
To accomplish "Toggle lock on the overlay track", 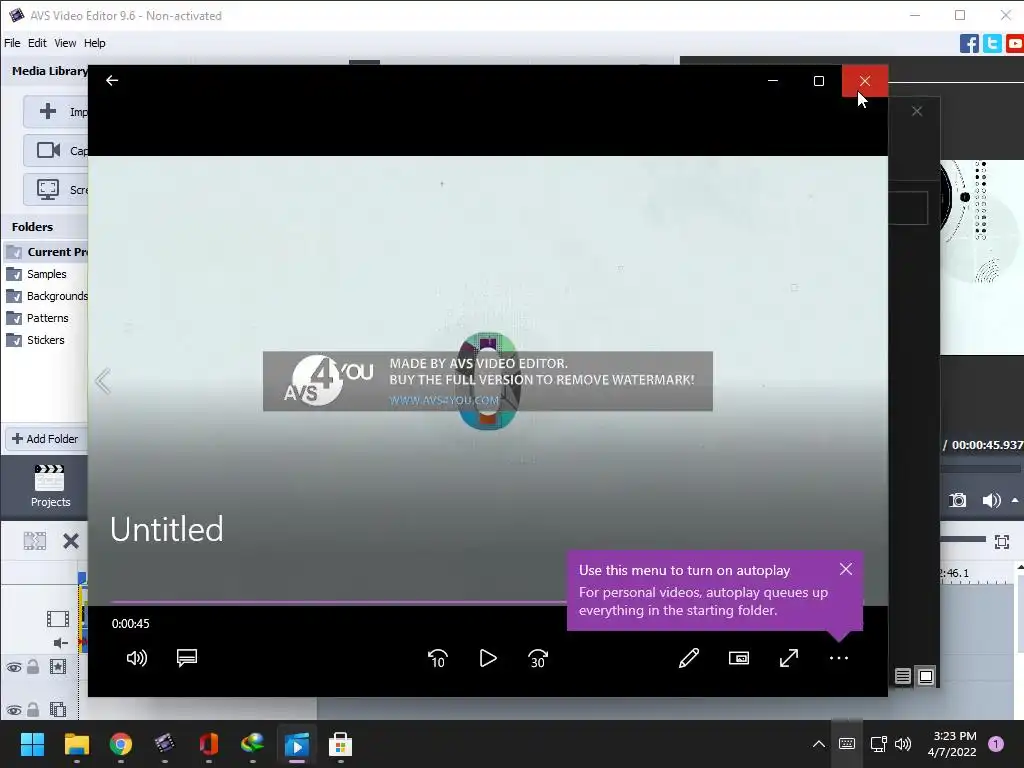I will pos(33,709).
